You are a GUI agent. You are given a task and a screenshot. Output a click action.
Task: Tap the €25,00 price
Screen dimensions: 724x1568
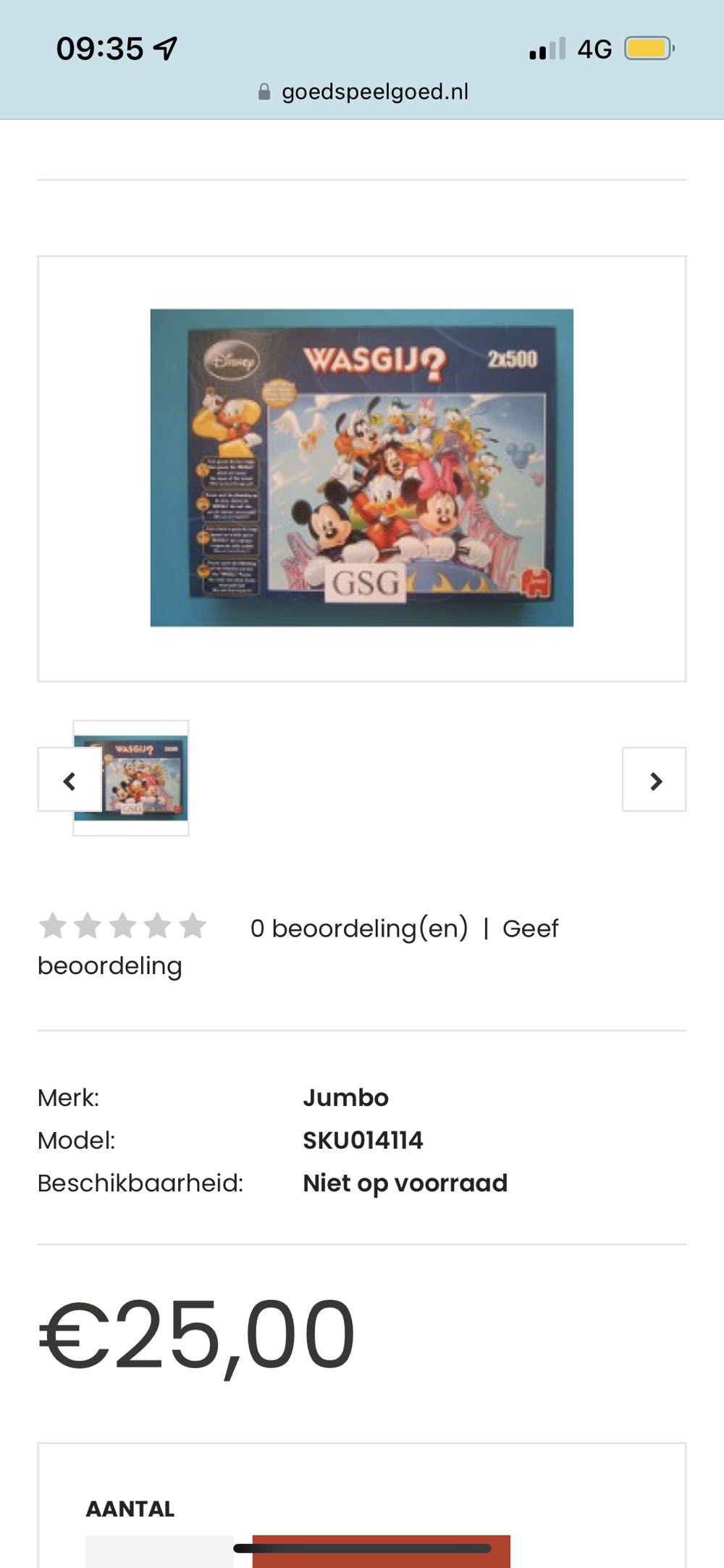pyautogui.click(x=197, y=1334)
